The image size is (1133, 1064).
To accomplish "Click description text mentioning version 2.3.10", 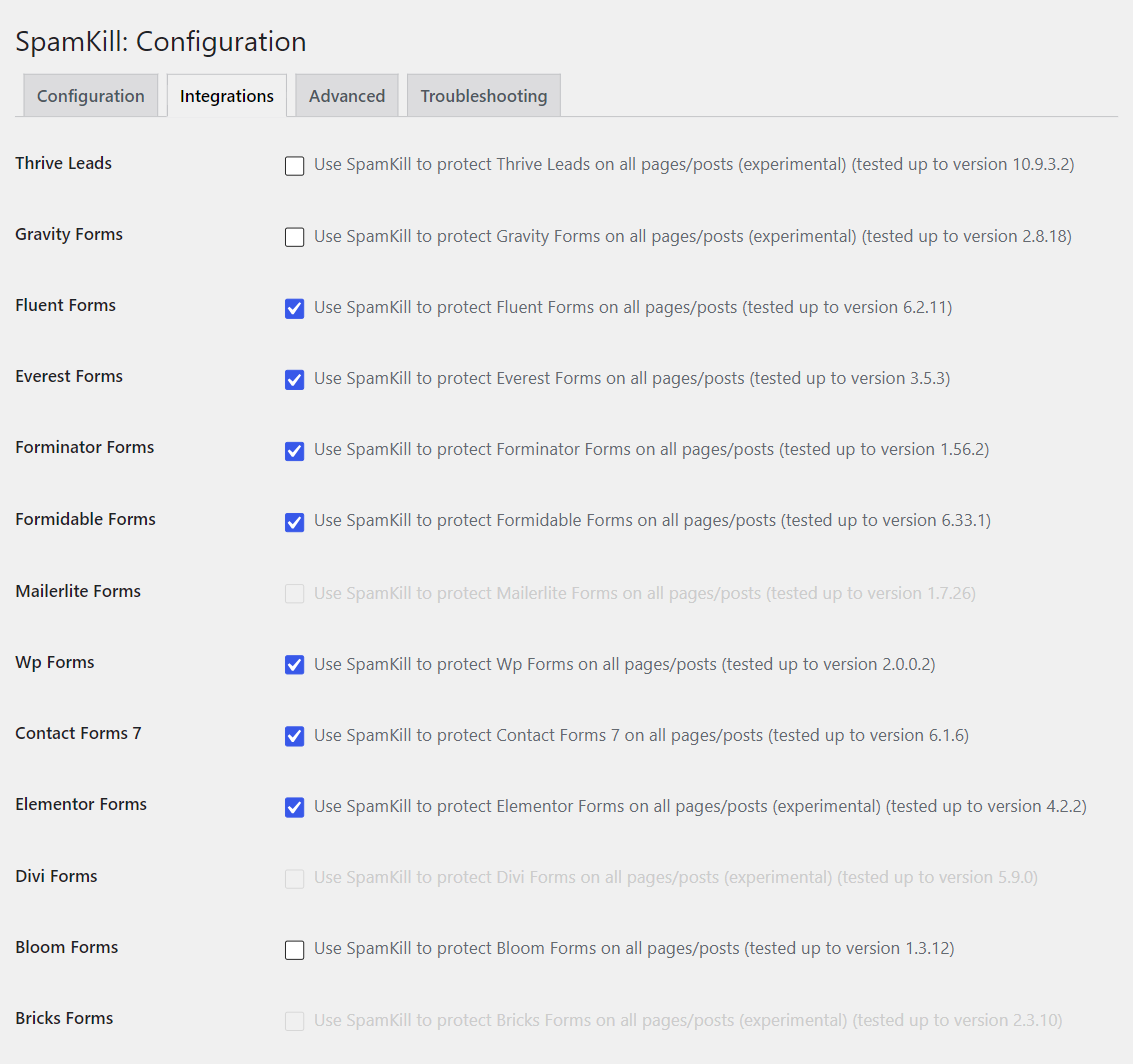I will pyautogui.click(x=688, y=1020).
